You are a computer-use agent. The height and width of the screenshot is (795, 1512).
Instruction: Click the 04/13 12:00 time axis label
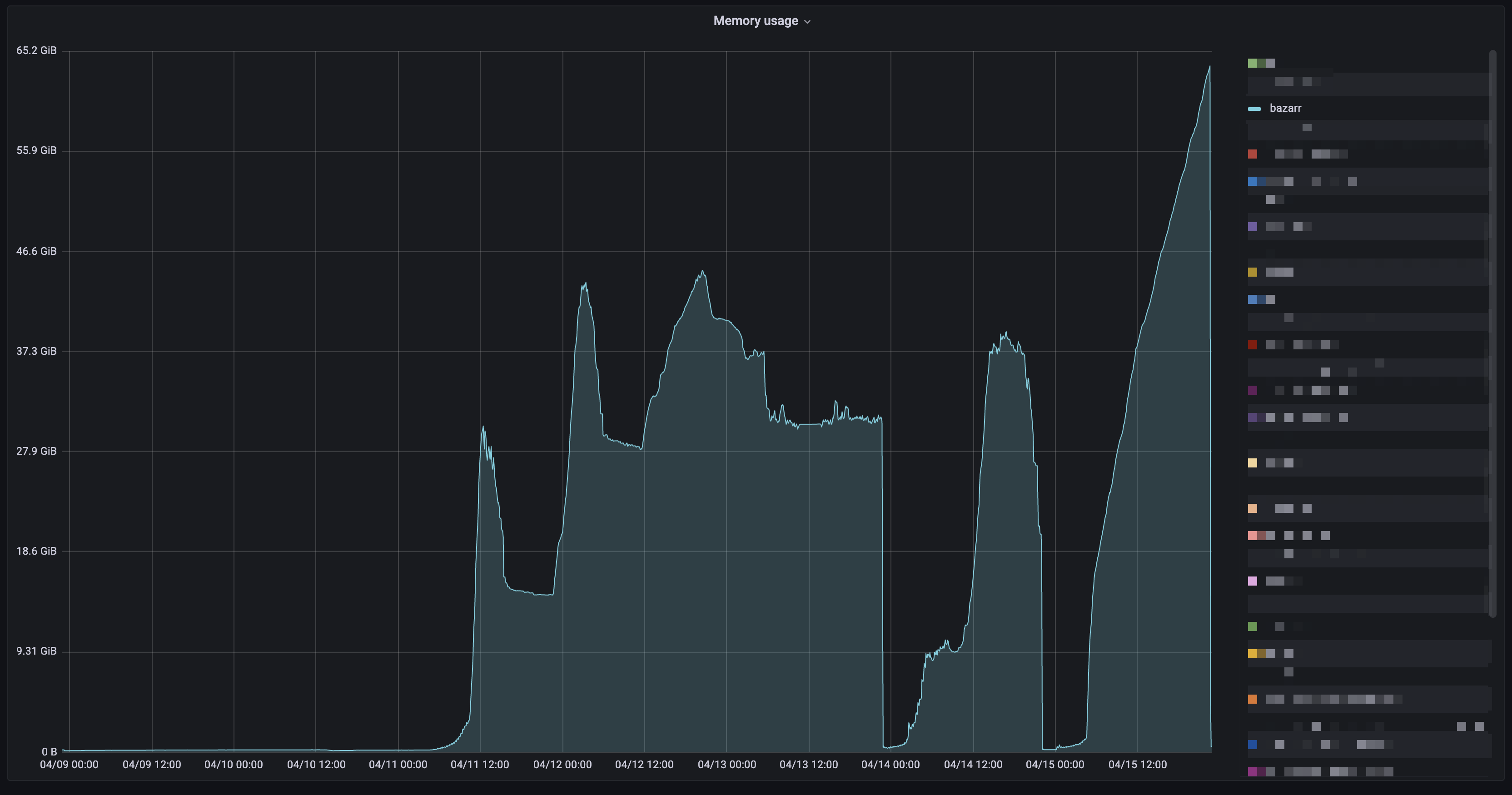[x=809, y=765]
